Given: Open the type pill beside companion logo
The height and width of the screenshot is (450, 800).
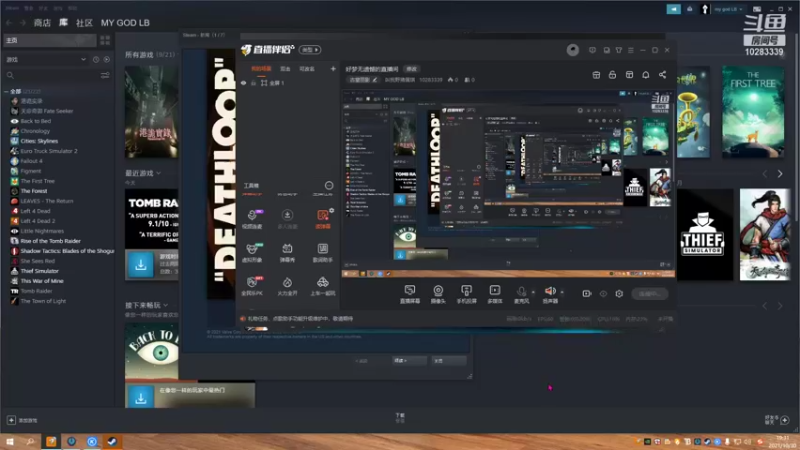Looking at the screenshot, I should 310,50.
